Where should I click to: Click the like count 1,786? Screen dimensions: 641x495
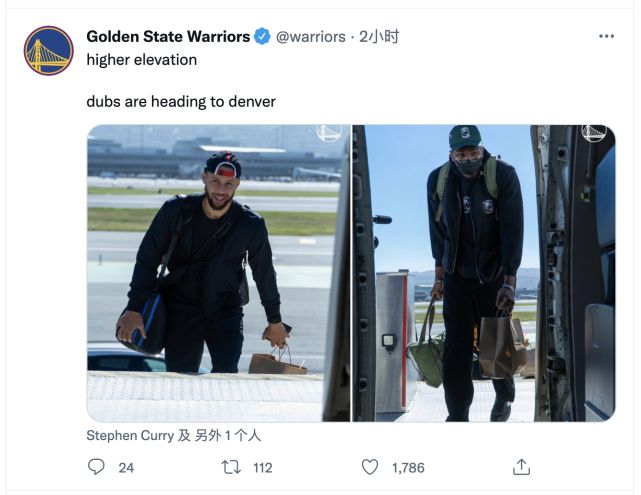click(409, 467)
